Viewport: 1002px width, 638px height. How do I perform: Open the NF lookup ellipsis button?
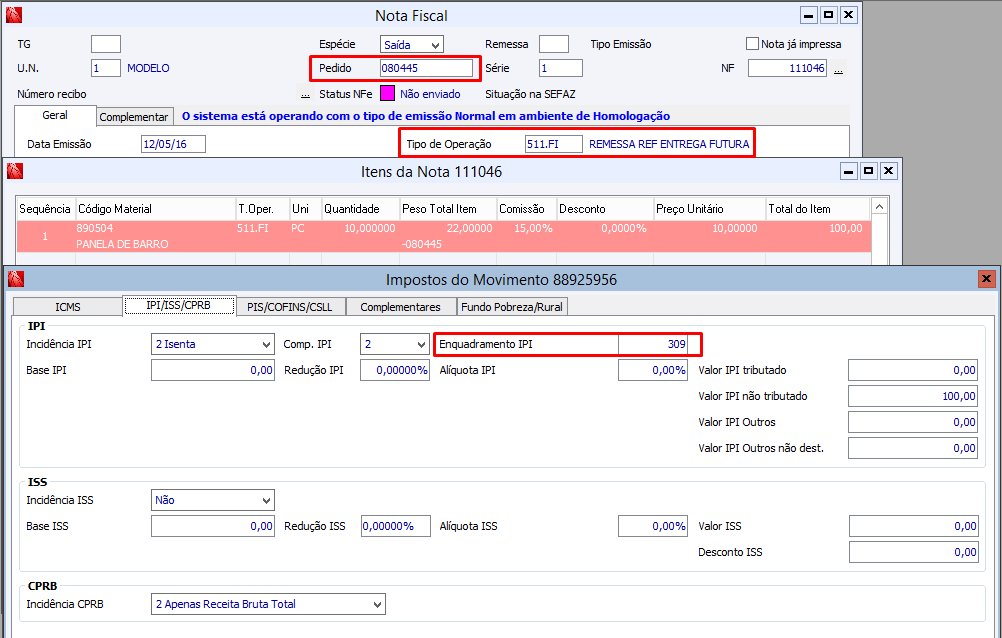click(x=838, y=68)
